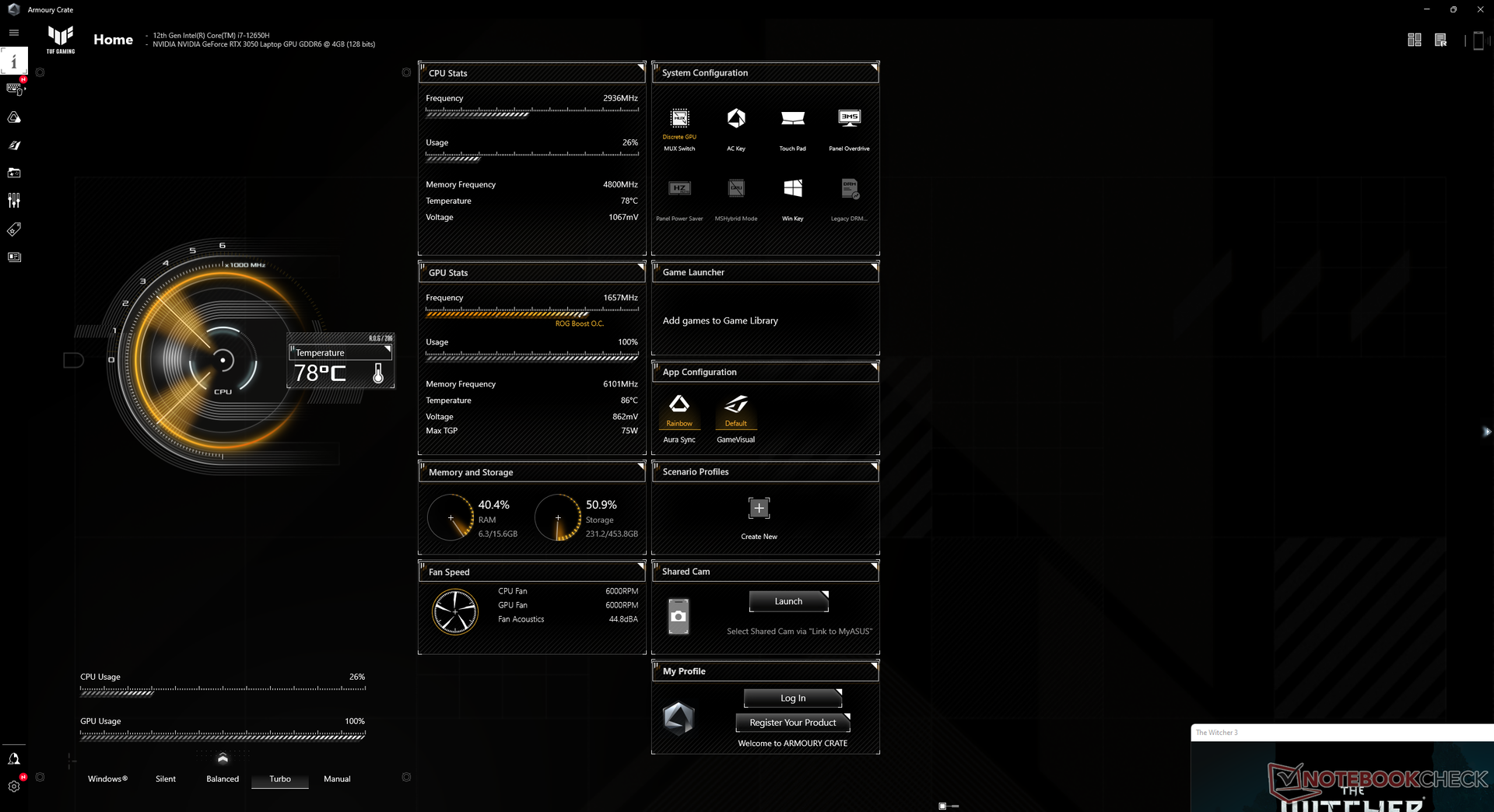Expand the Fan Speed panel corner arrow
This screenshot has width=1494, height=812.
coord(640,566)
